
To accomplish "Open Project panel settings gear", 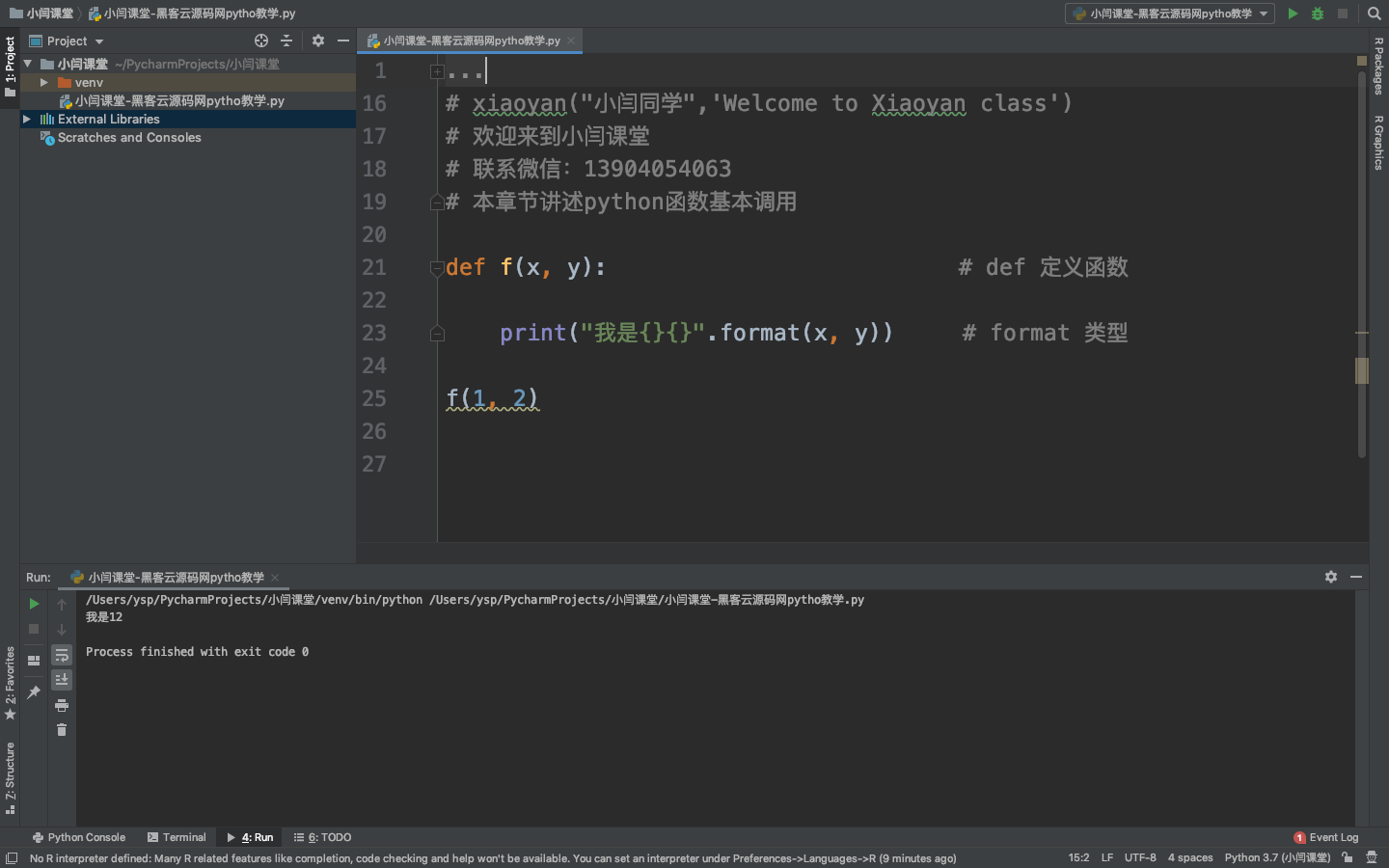I will pyautogui.click(x=318, y=41).
